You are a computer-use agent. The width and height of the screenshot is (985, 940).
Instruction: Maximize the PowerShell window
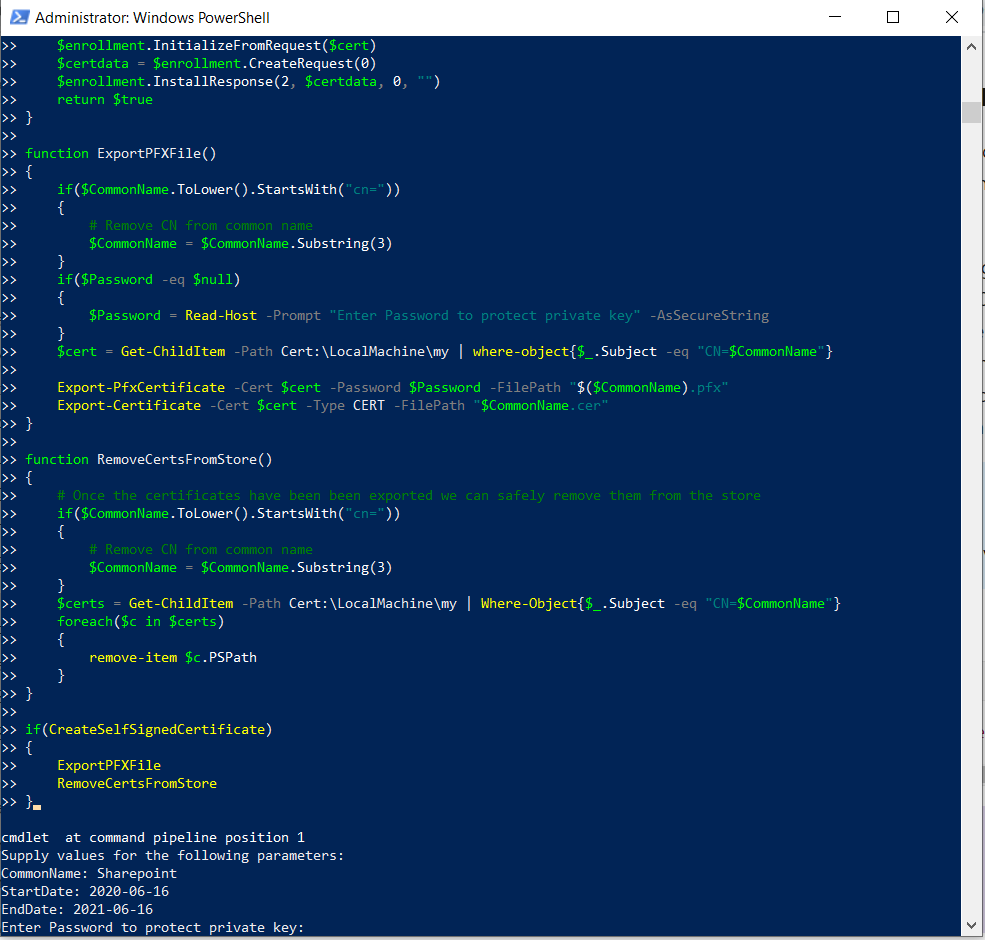tap(893, 17)
